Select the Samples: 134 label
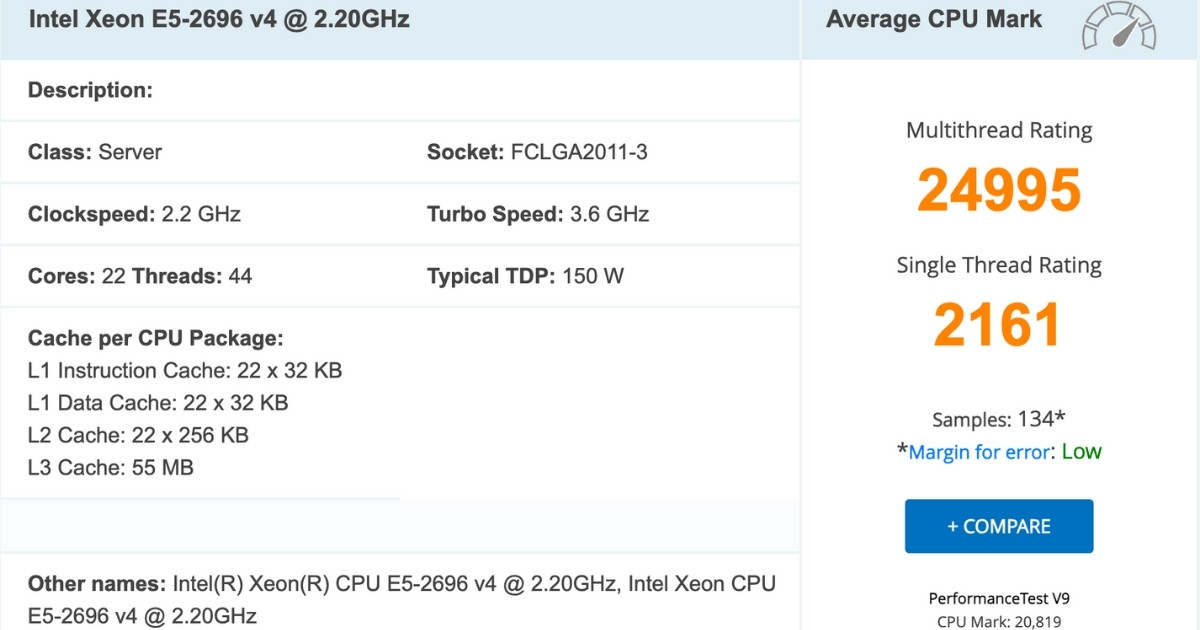The height and width of the screenshot is (630, 1200). [x=998, y=419]
